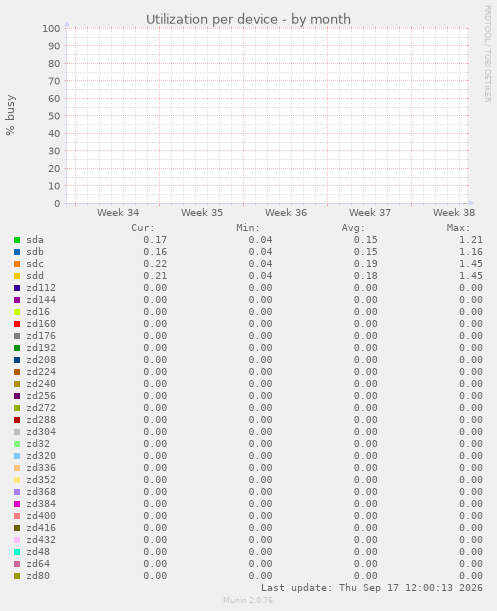Click the 'zd176' device label

point(41,336)
